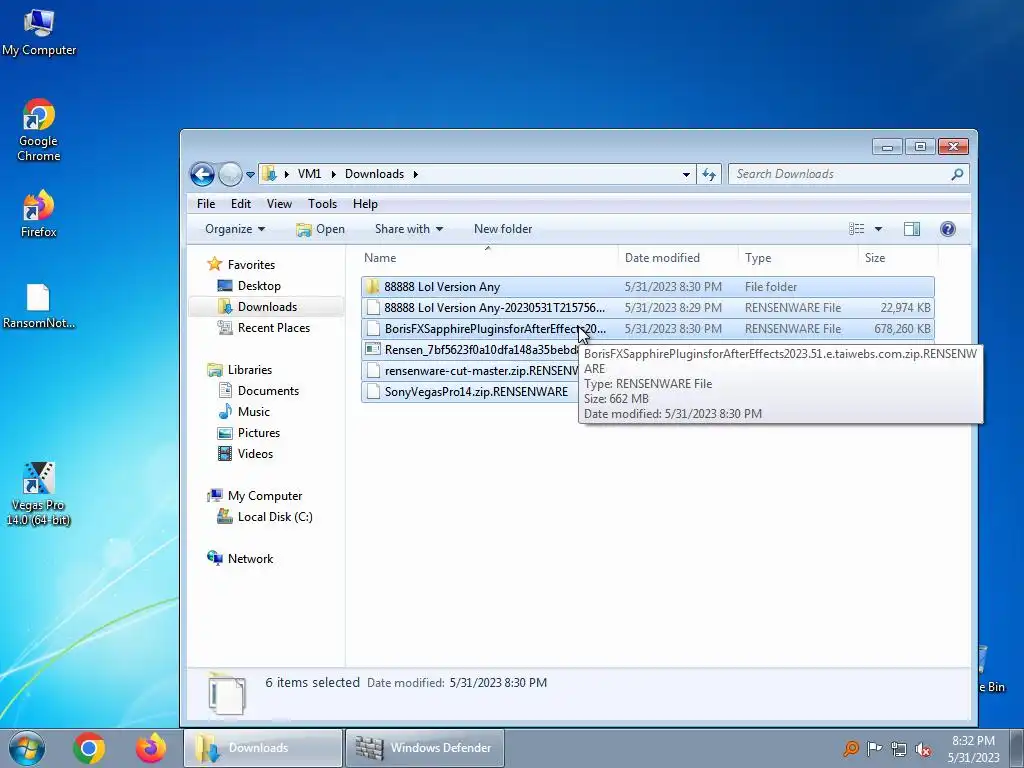This screenshot has width=1024, height=768.
Task: Click the blue Help question mark icon
Action: pyautogui.click(x=948, y=229)
